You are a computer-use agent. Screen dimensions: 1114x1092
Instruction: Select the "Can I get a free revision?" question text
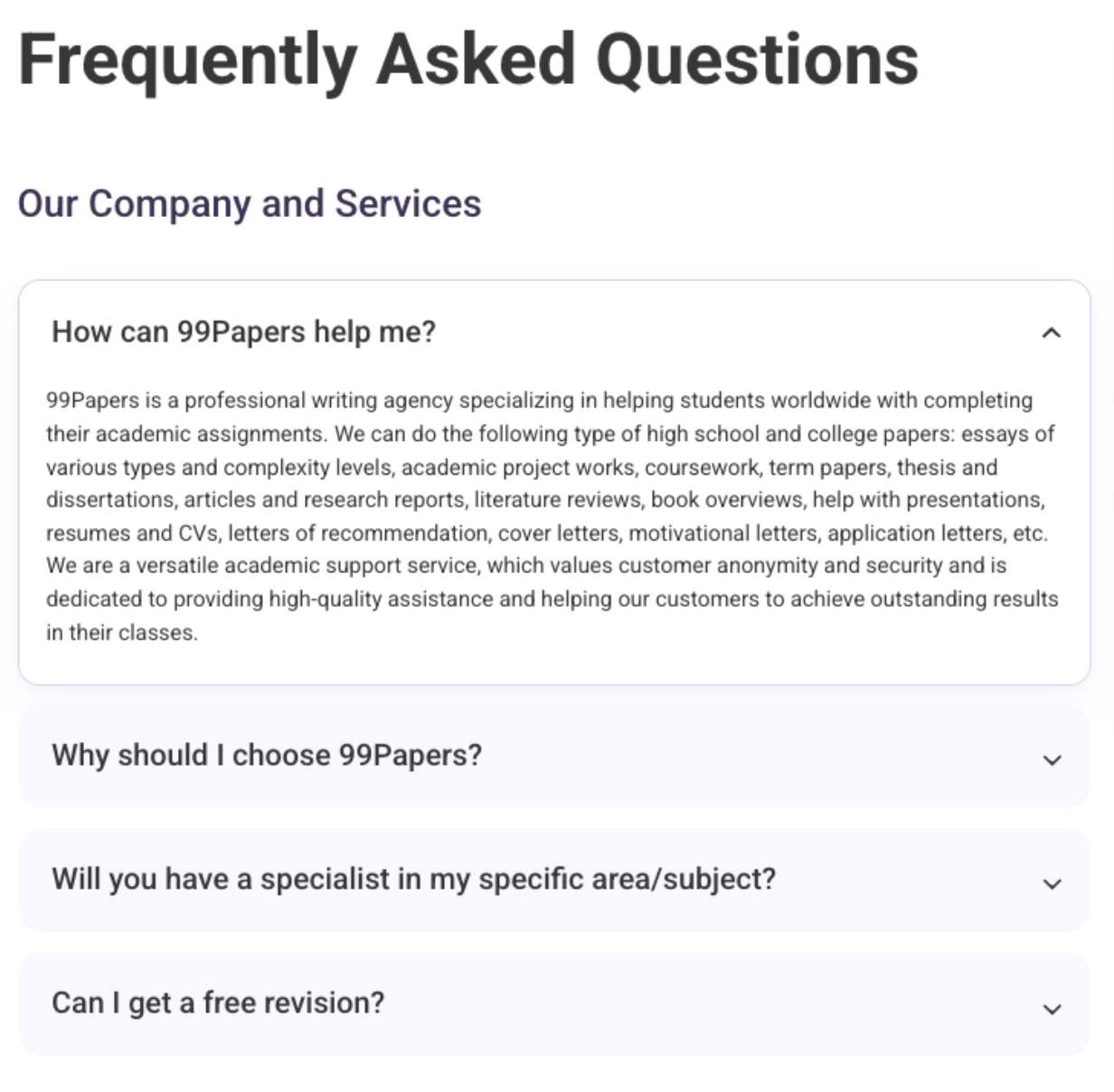(x=218, y=1003)
